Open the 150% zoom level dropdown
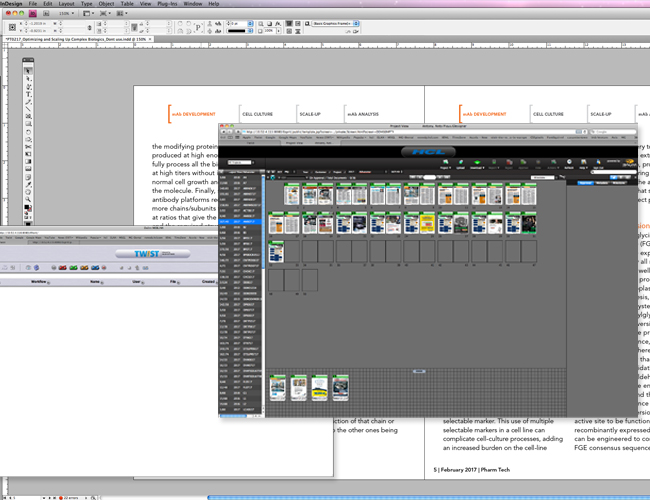Viewport: 650px width, 500px height. point(66,13)
